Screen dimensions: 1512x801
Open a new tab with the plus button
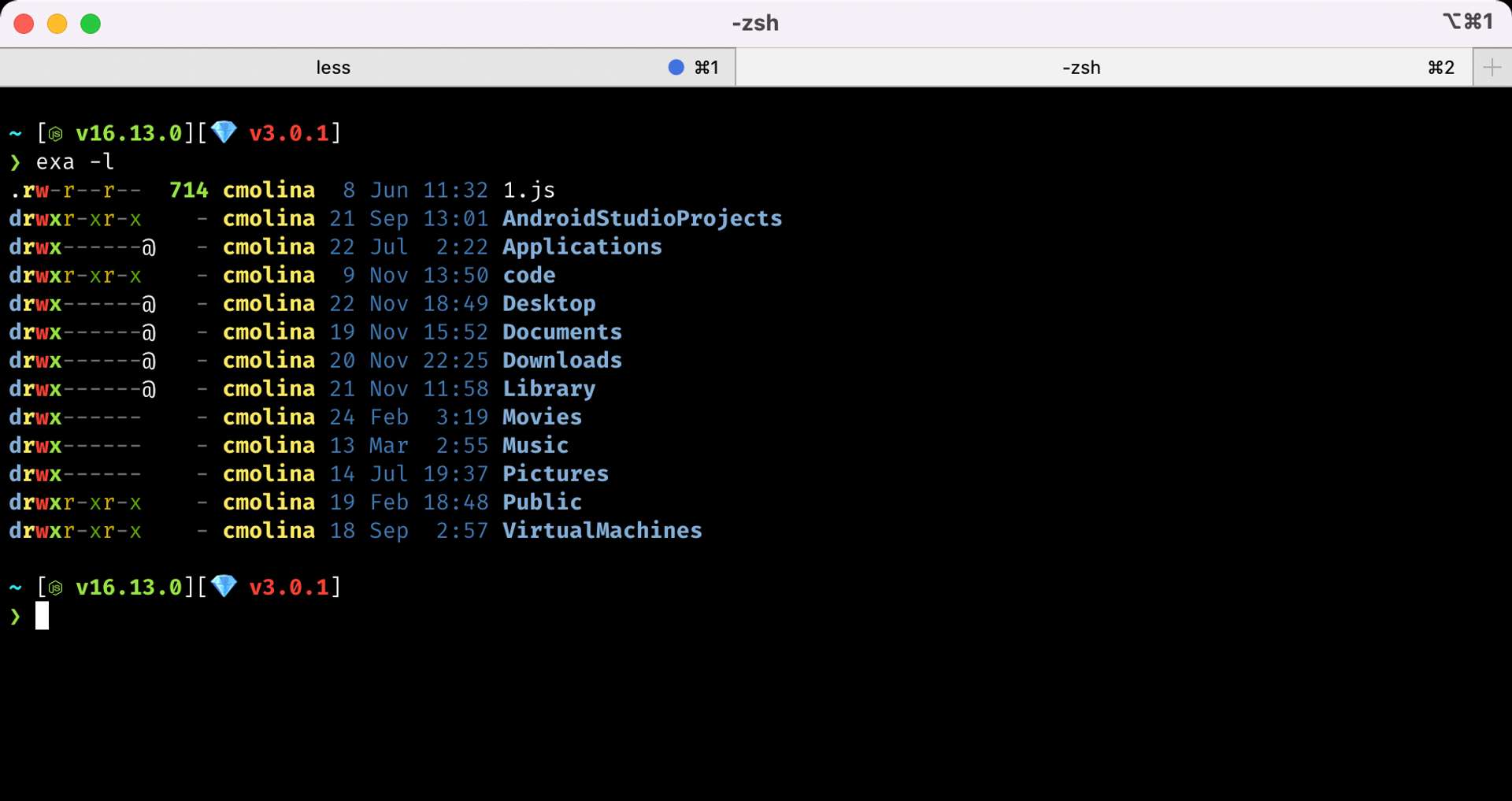pos(1492,68)
